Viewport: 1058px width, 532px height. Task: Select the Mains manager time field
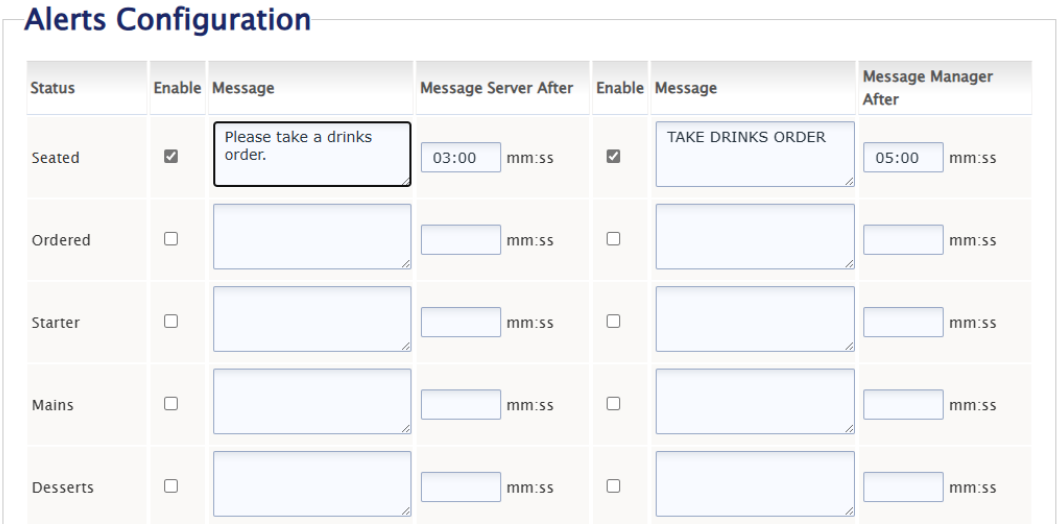tap(902, 405)
